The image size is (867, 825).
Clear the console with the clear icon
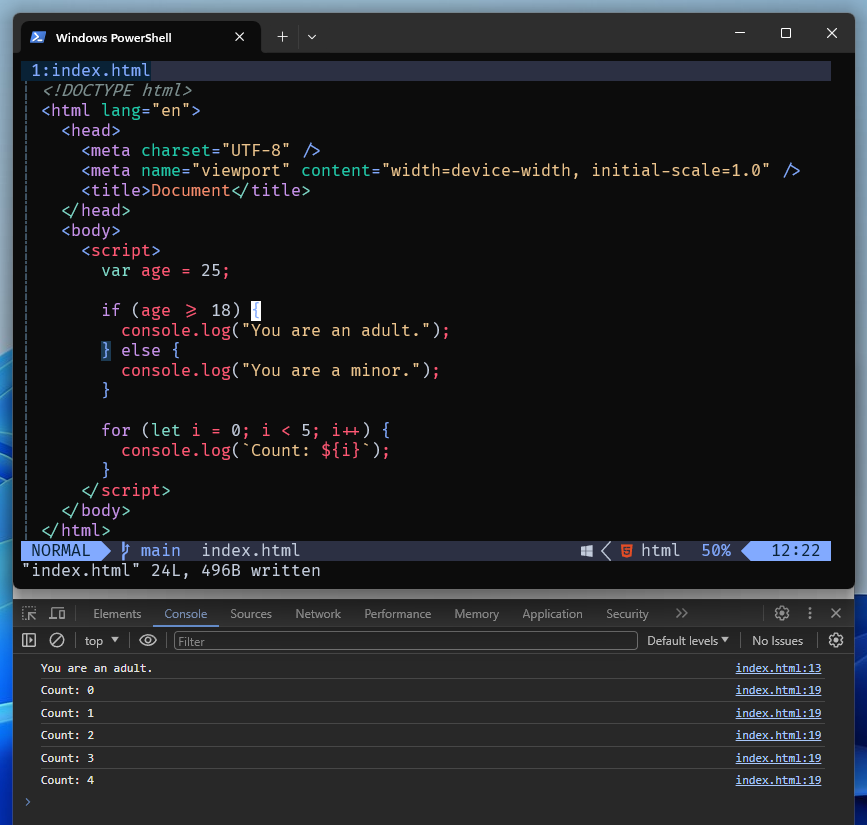coord(57,640)
